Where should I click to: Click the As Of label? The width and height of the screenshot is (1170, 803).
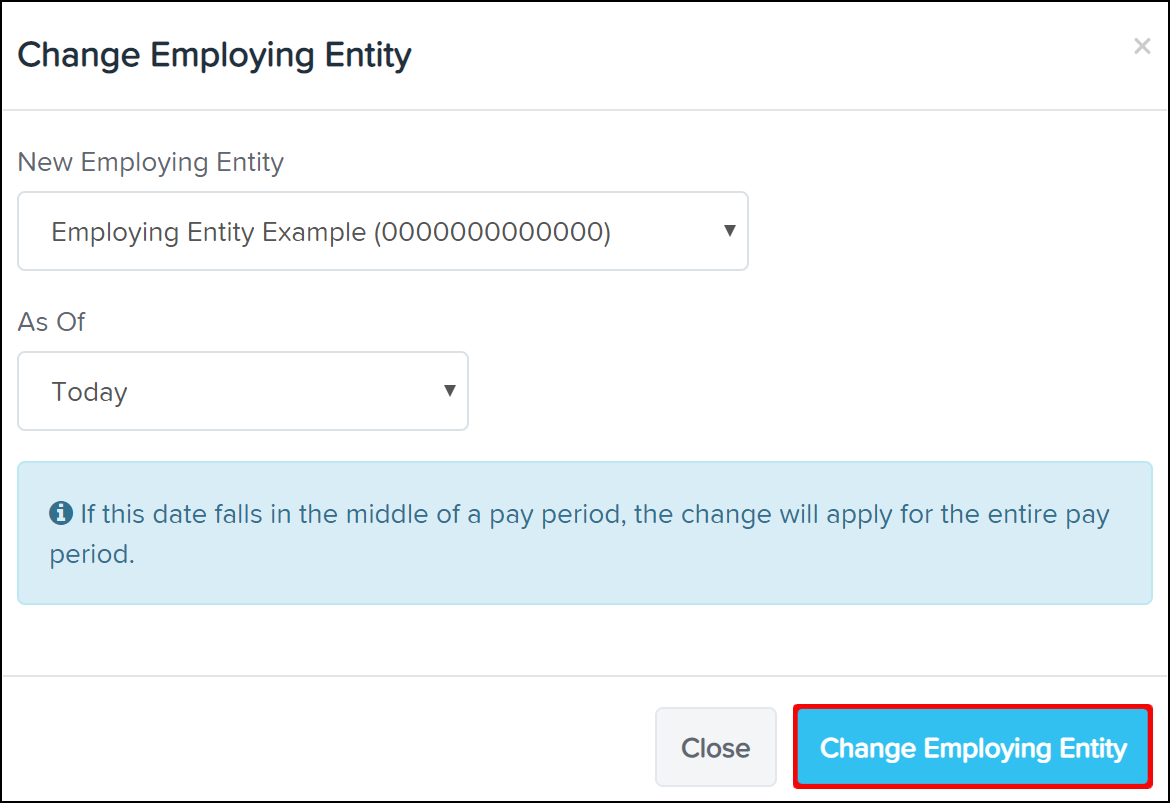pyautogui.click(x=51, y=322)
